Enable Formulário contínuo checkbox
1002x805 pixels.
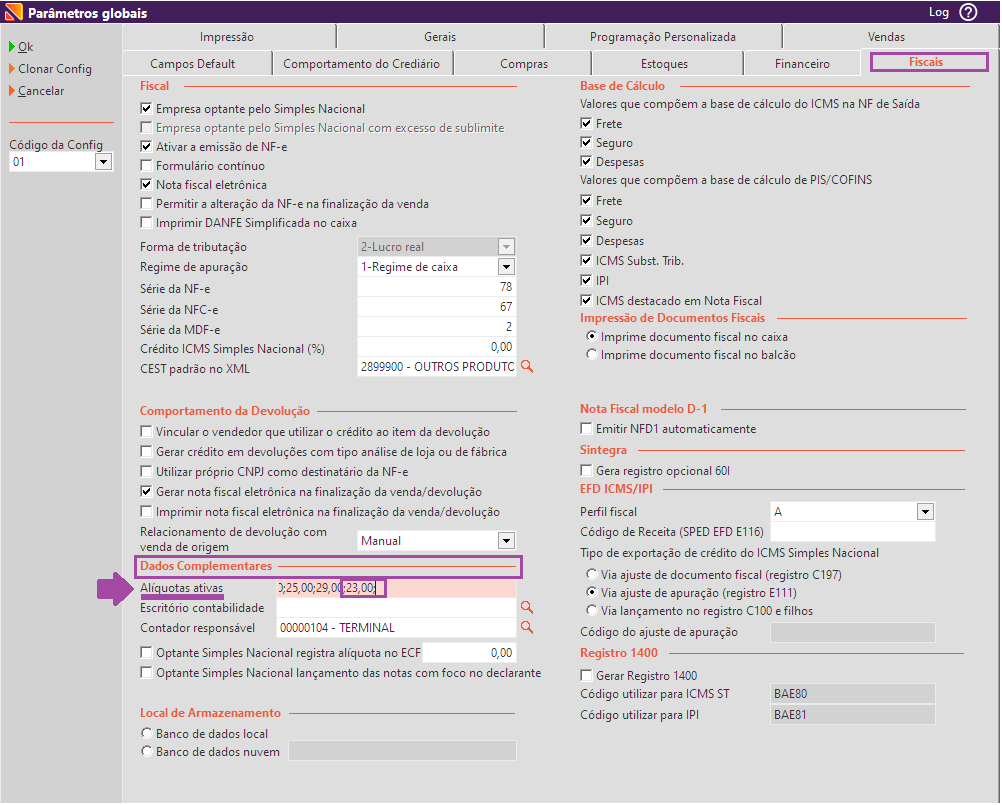146,165
